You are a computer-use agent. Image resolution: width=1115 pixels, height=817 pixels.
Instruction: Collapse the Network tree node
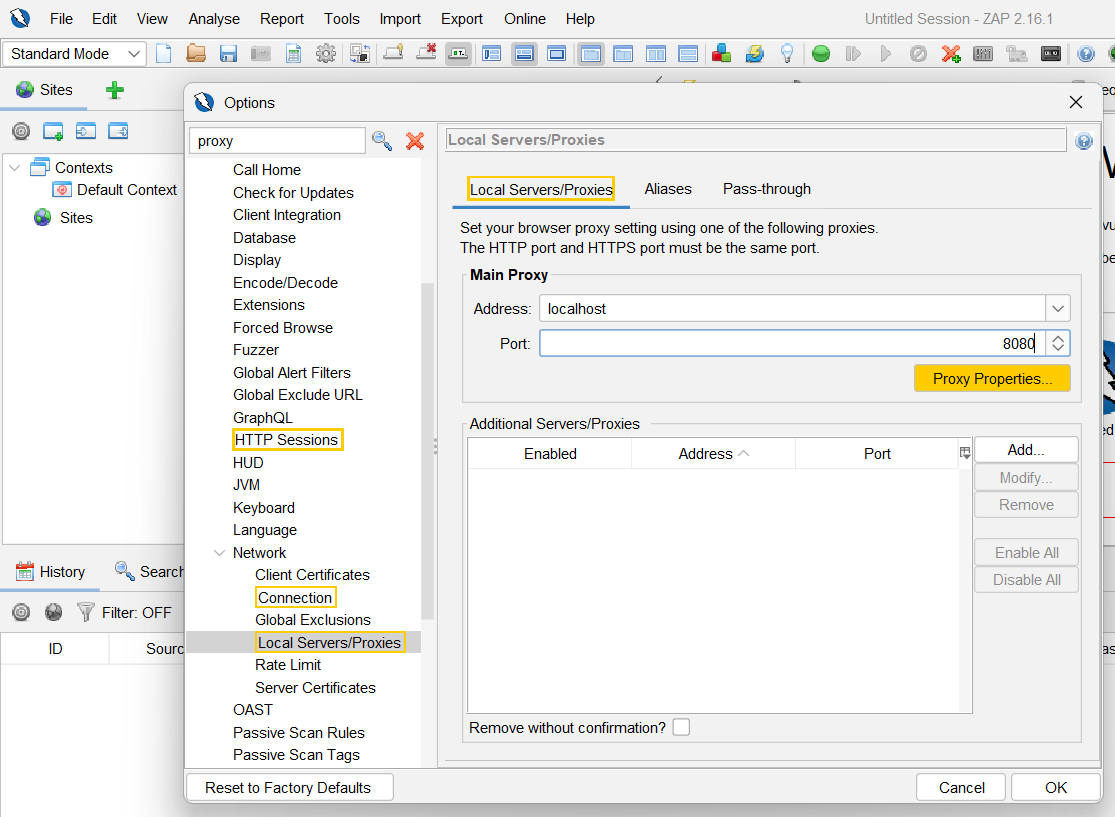220,552
